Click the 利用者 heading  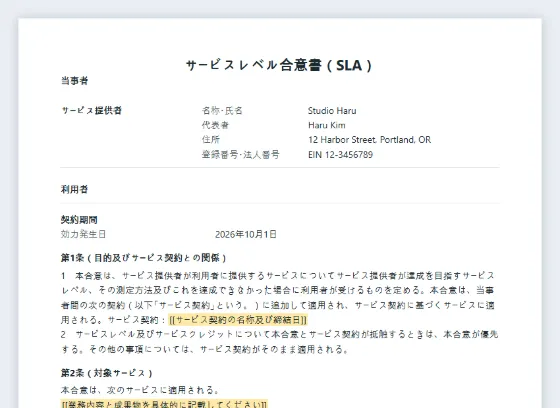pyautogui.click(x=74, y=189)
